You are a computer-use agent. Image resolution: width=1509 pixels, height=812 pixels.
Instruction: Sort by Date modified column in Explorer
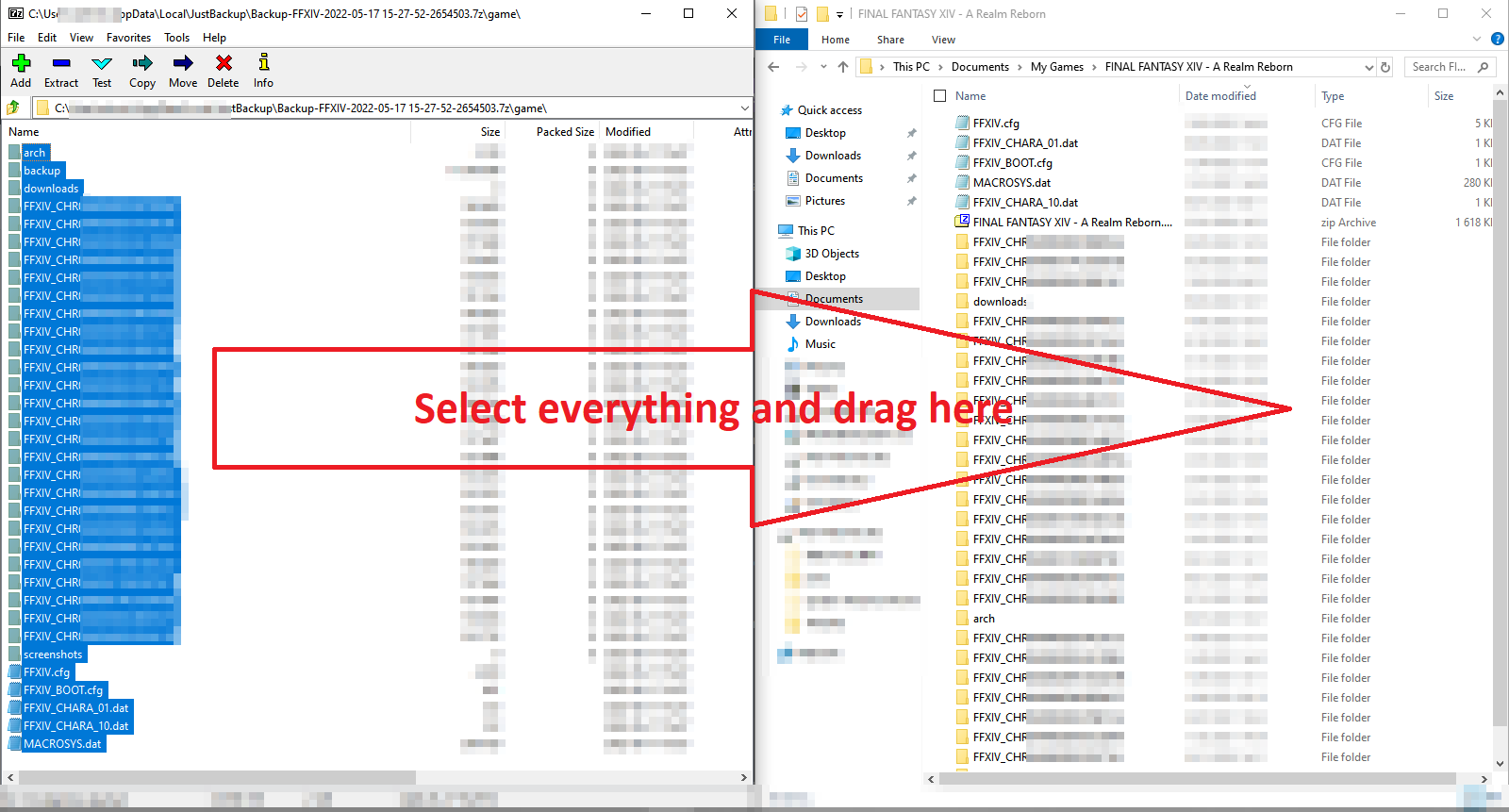pyautogui.click(x=1220, y=96)
